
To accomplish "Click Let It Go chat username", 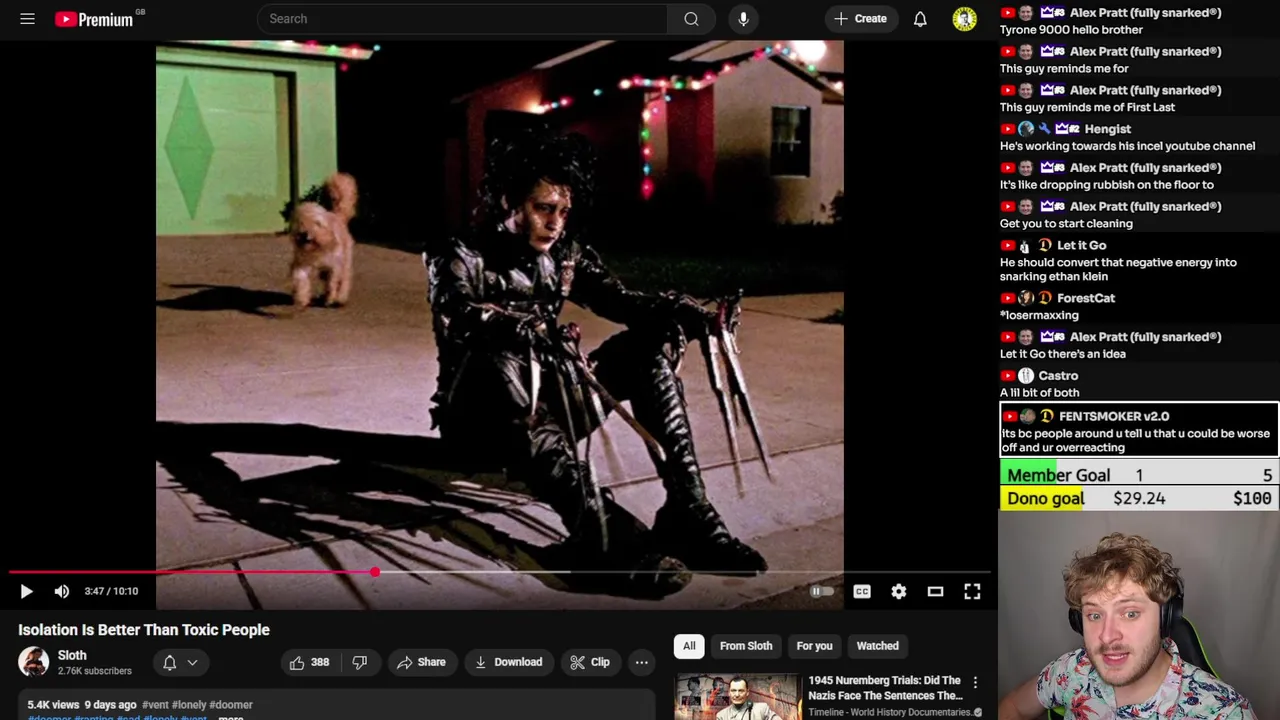I will (x=1081, y=245).
